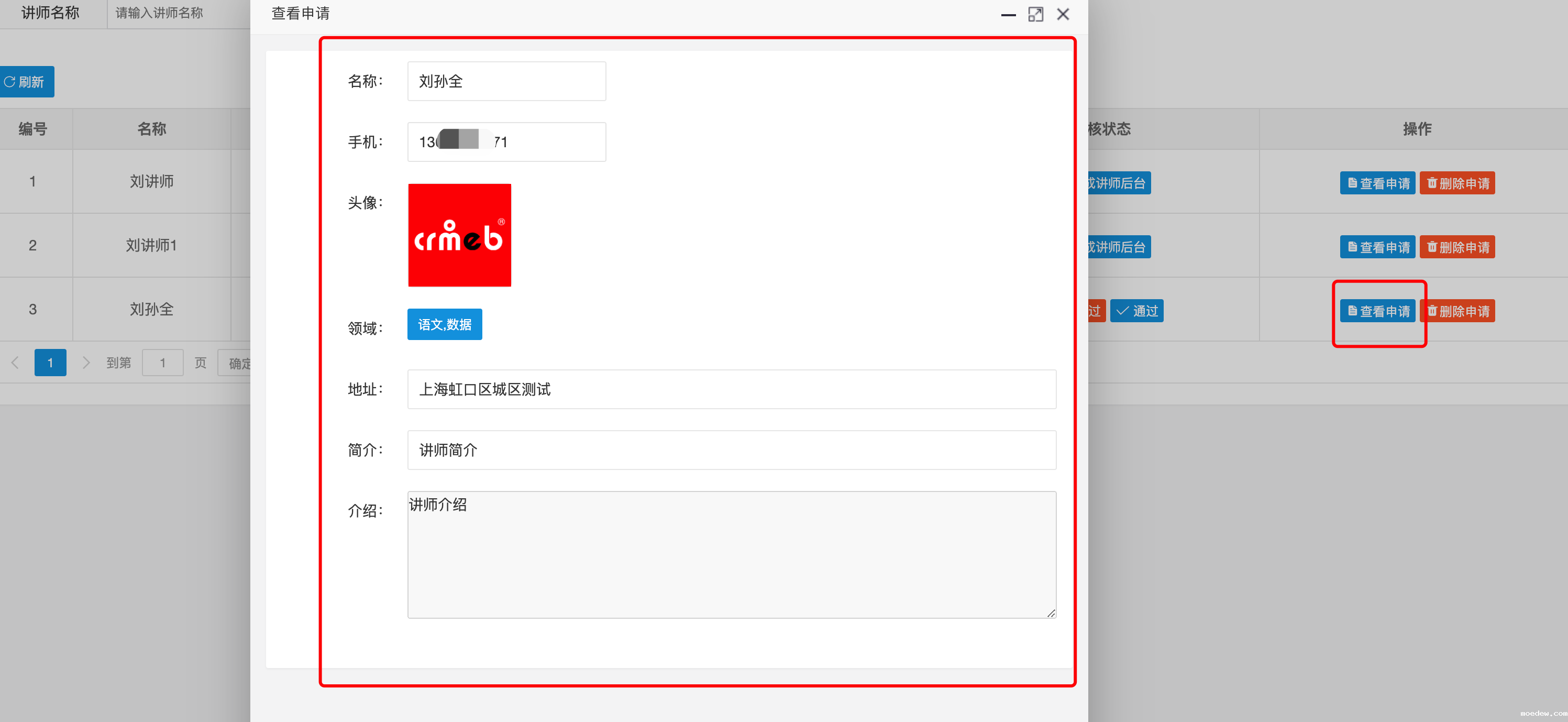Image resolution: width=1568 pixels, height=722 pixels.
Task: Click the 名称 field showing 刘孙全
Action: 506,82
